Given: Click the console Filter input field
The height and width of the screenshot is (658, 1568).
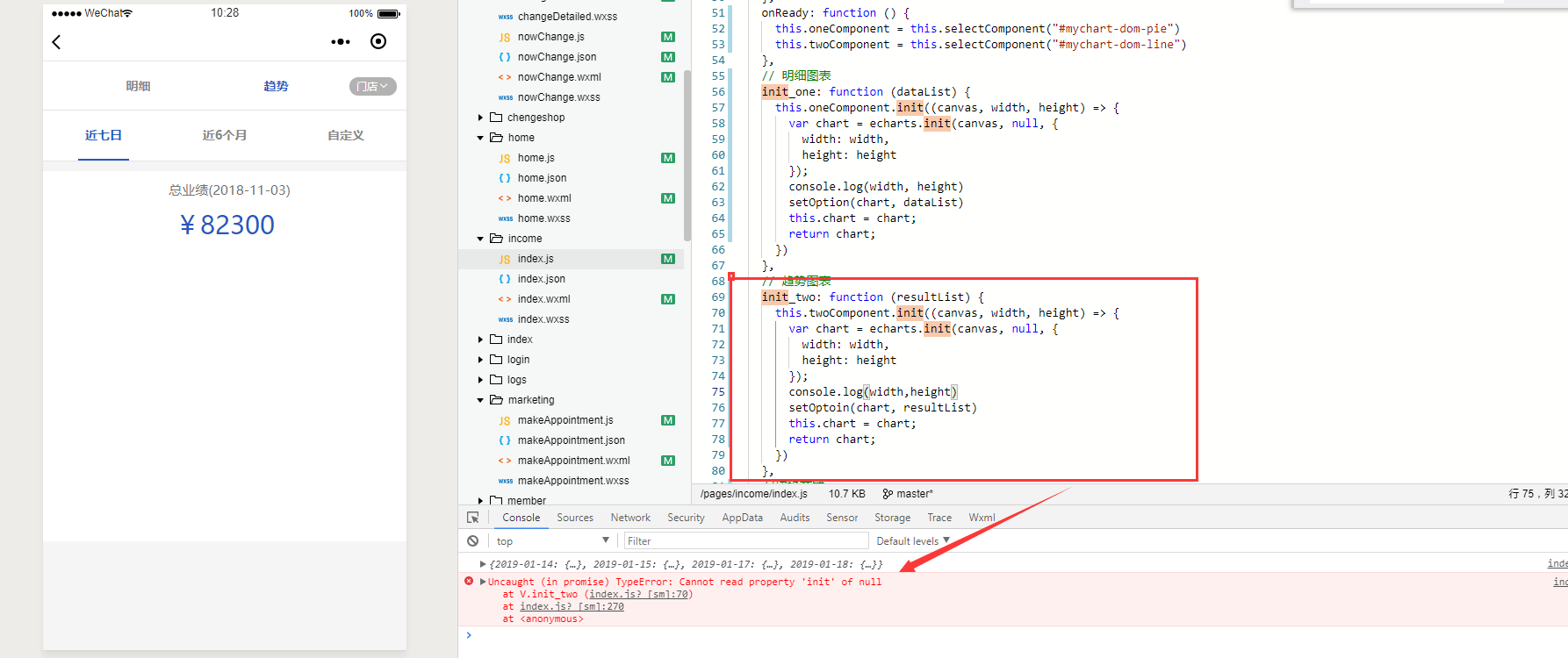Looking at the screenshot, I should click(746, 541).
